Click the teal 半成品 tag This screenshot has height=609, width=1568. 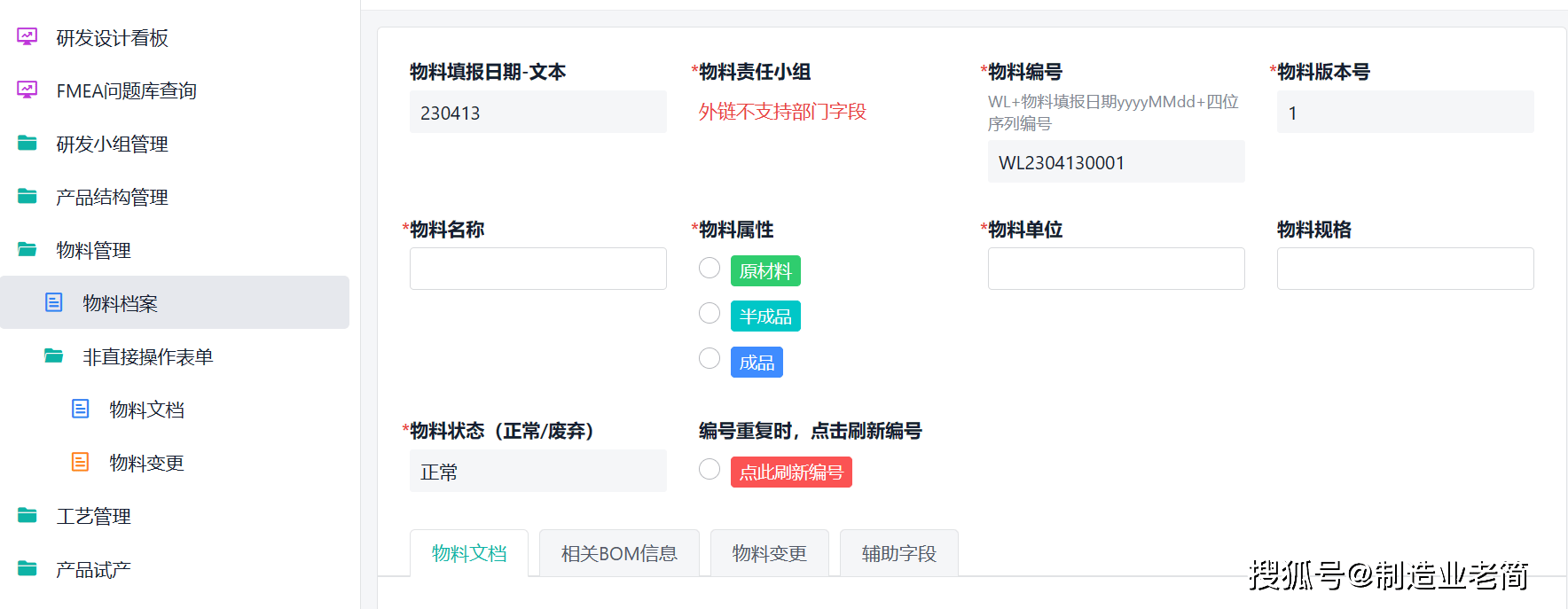point(765,316)
